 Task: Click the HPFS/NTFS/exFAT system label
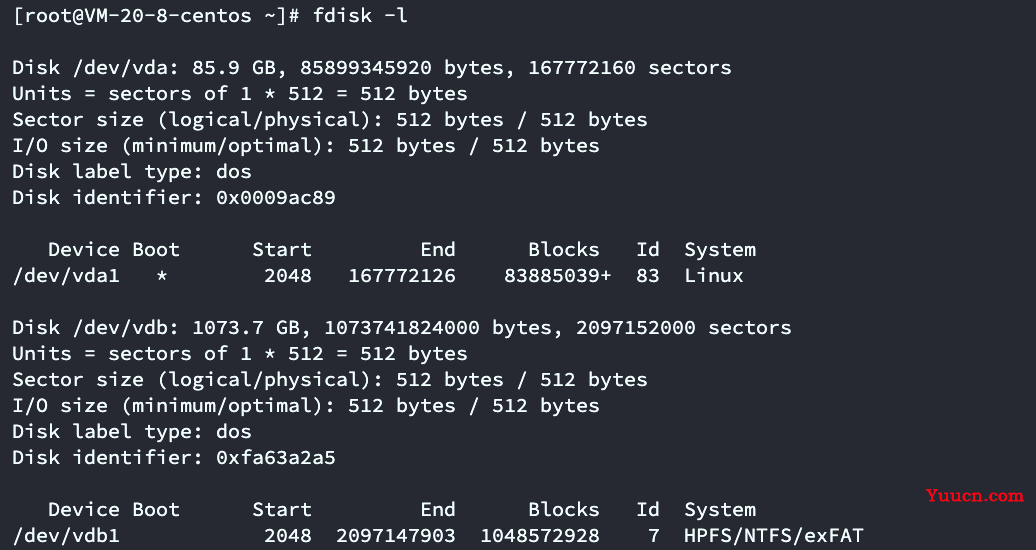tap(774, 535)
